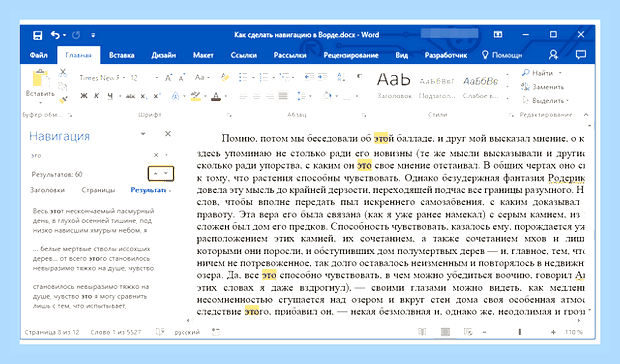Toggle underline Ч formatting
Screen dimensions: 620x364
pos(110,96)
